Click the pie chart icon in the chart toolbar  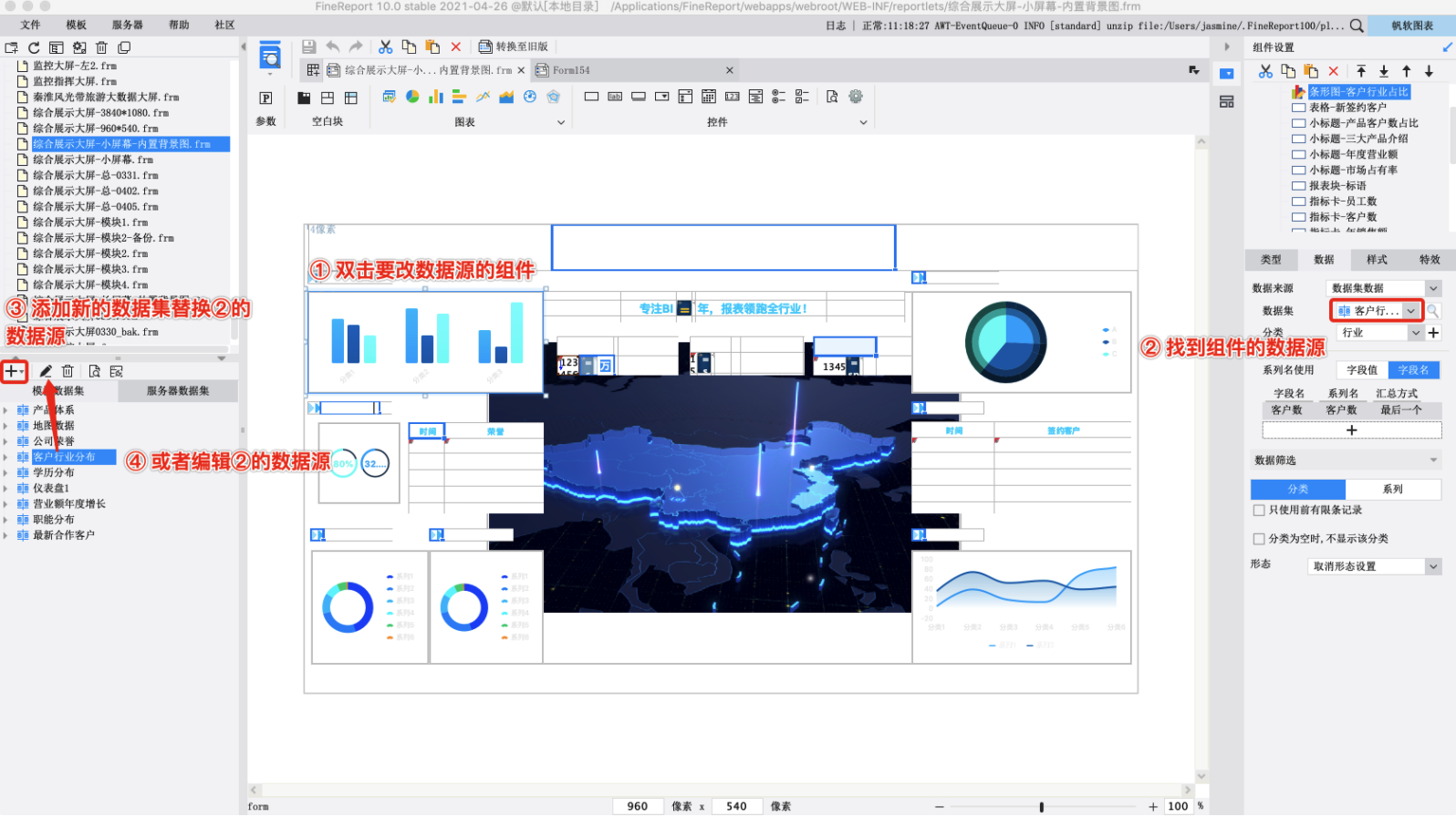[412, 97]
